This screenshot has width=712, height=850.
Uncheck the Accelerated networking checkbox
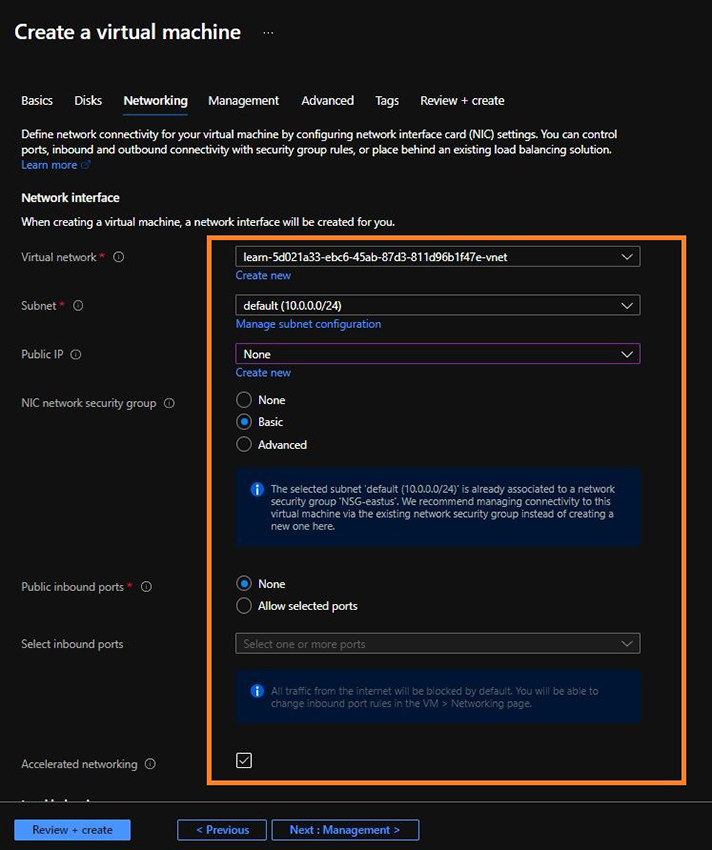(243, 760)
